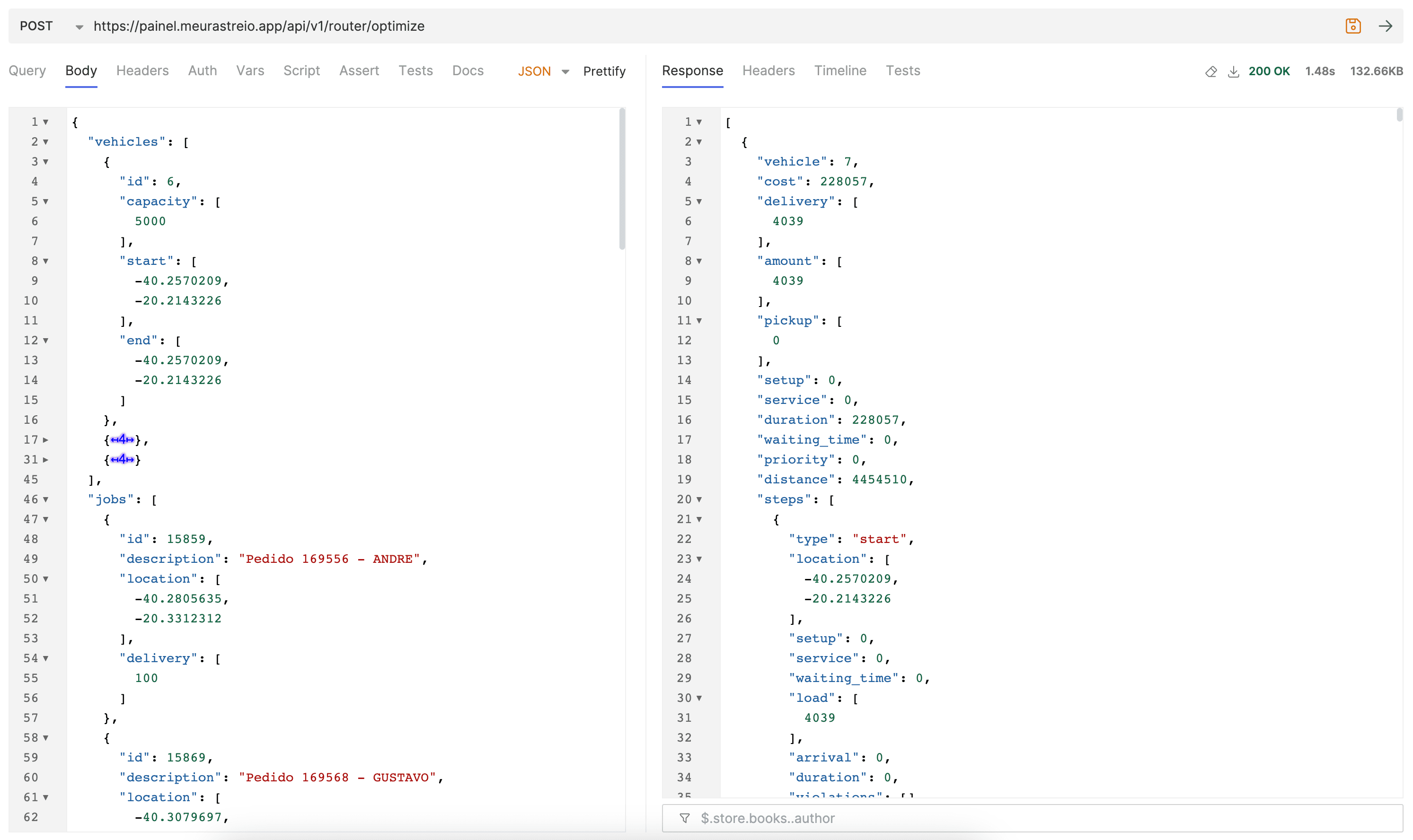Screen dimensions: 1413x840
Task: Open the Timeline tab in the response pane
Action: coord(840,71)
